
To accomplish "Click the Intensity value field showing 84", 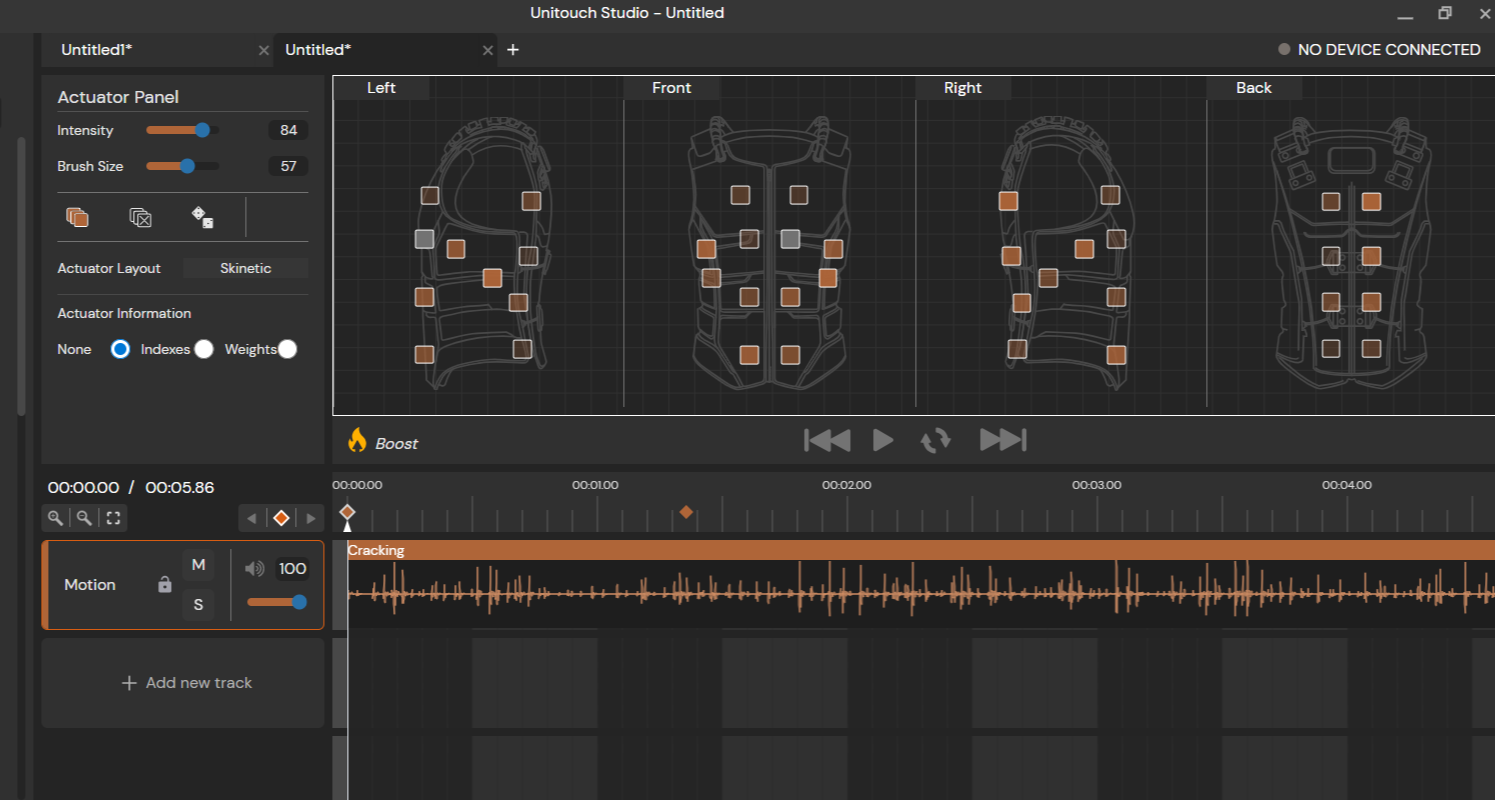I will click(288, 130).
